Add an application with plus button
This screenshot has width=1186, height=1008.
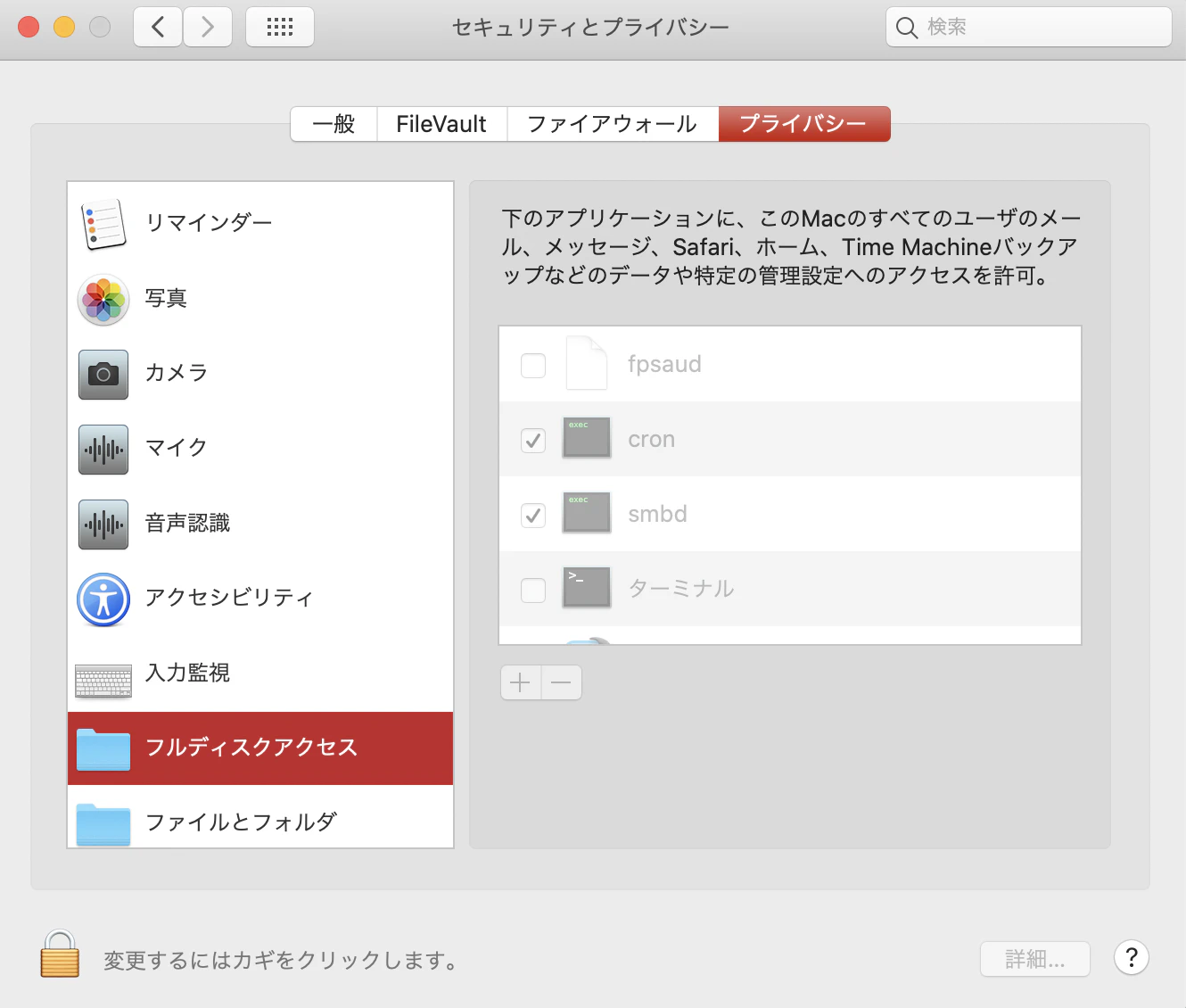click(x=521, y=682)
